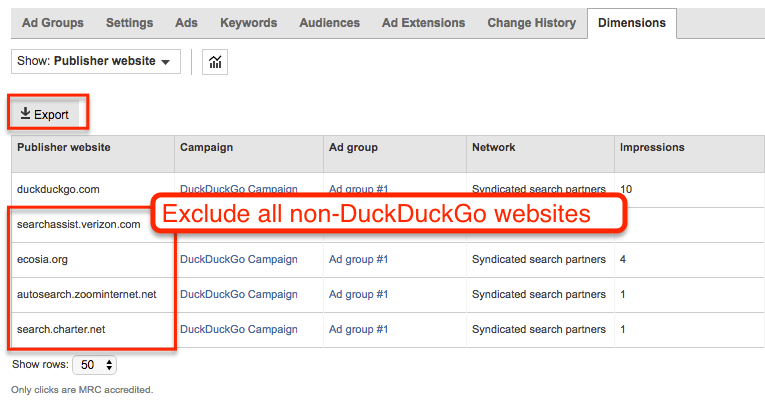Image resolution: width=765 pixels, height=403 pixels.
Task: Click DuckDuckGo Campaign link in search.charter.net row
Action: tap(239, 329)
